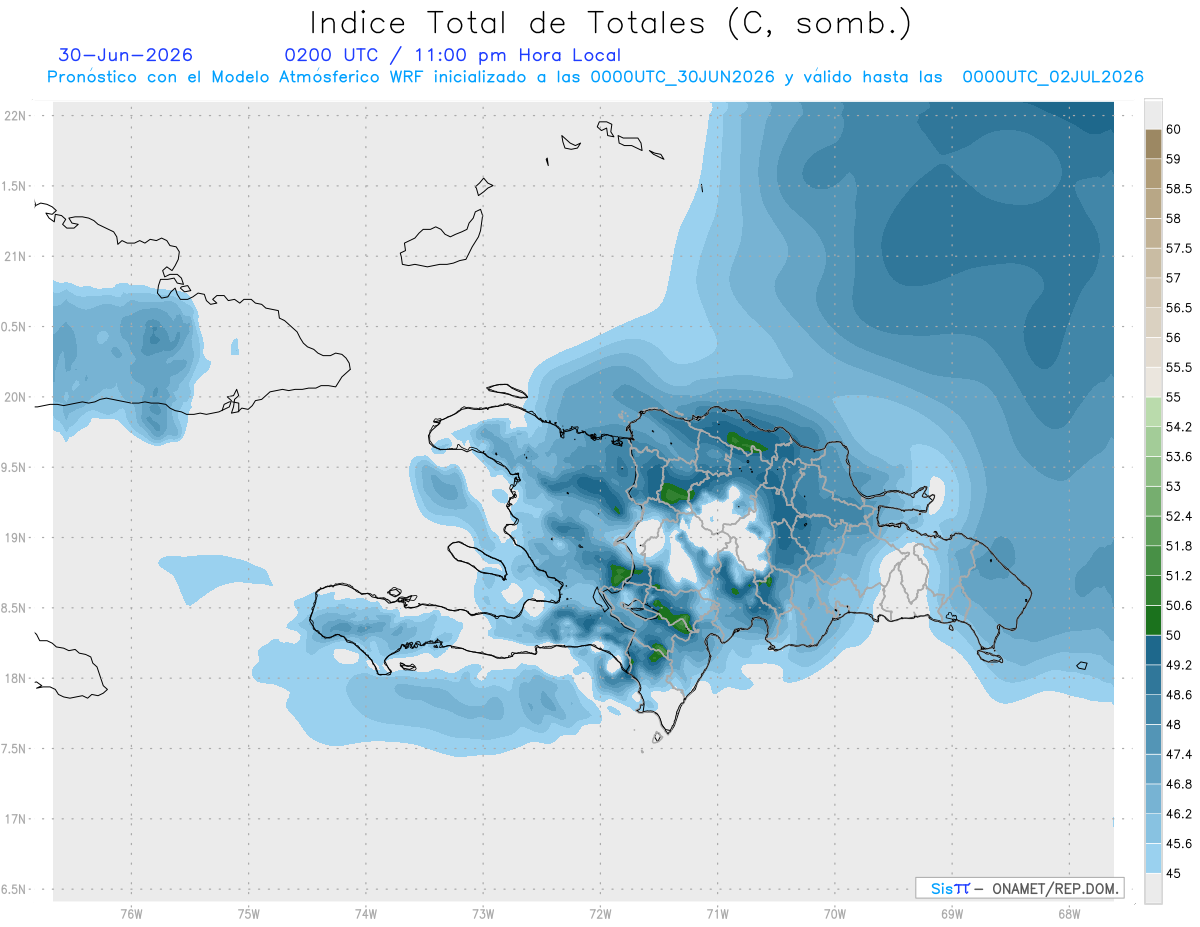Viewport: 1200px width, 927px height.
Task: Click the title 'Indice Total de Totales (C, somb.)'
Action: (611, 22)
